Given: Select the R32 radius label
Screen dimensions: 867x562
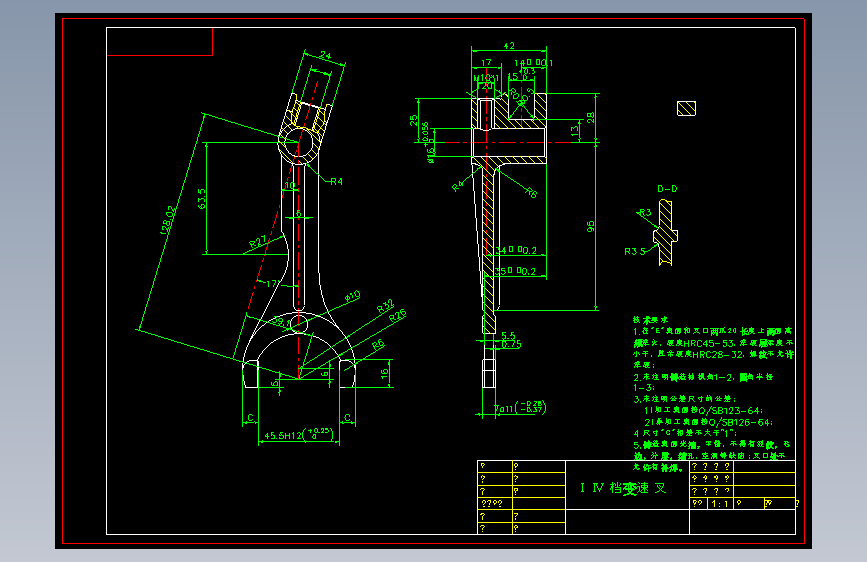Looking at the screenshot, I should coord(385,306).
